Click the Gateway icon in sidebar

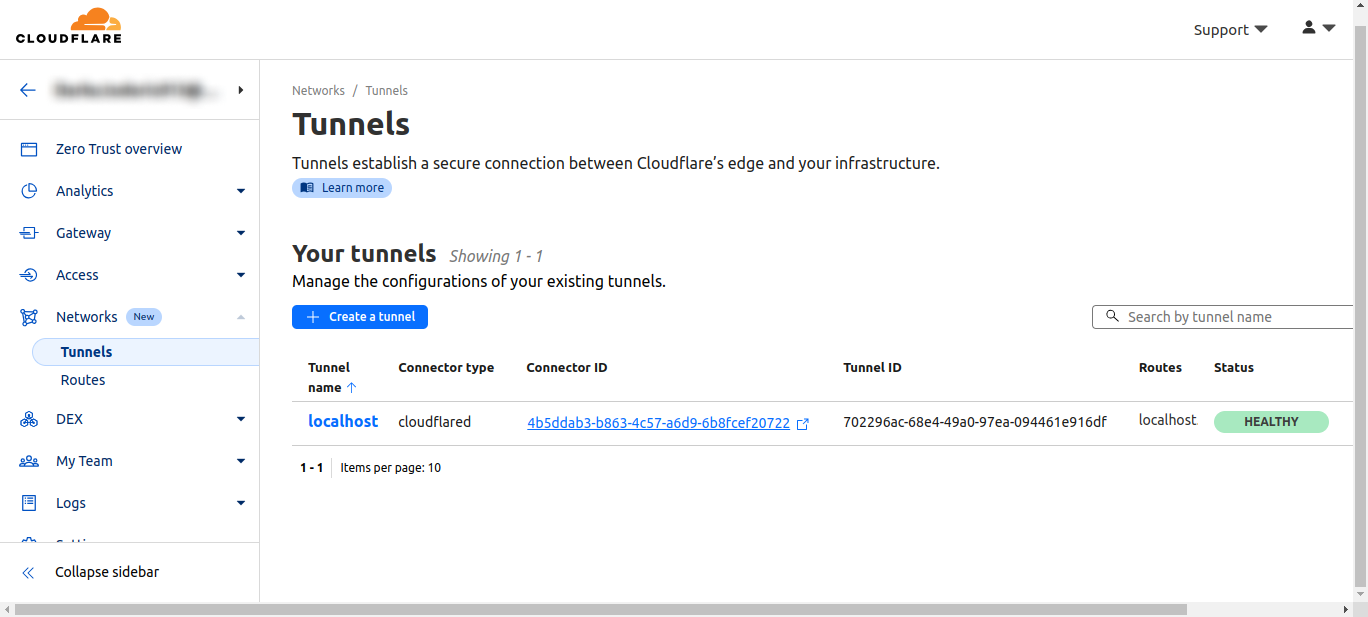(29, 233)
